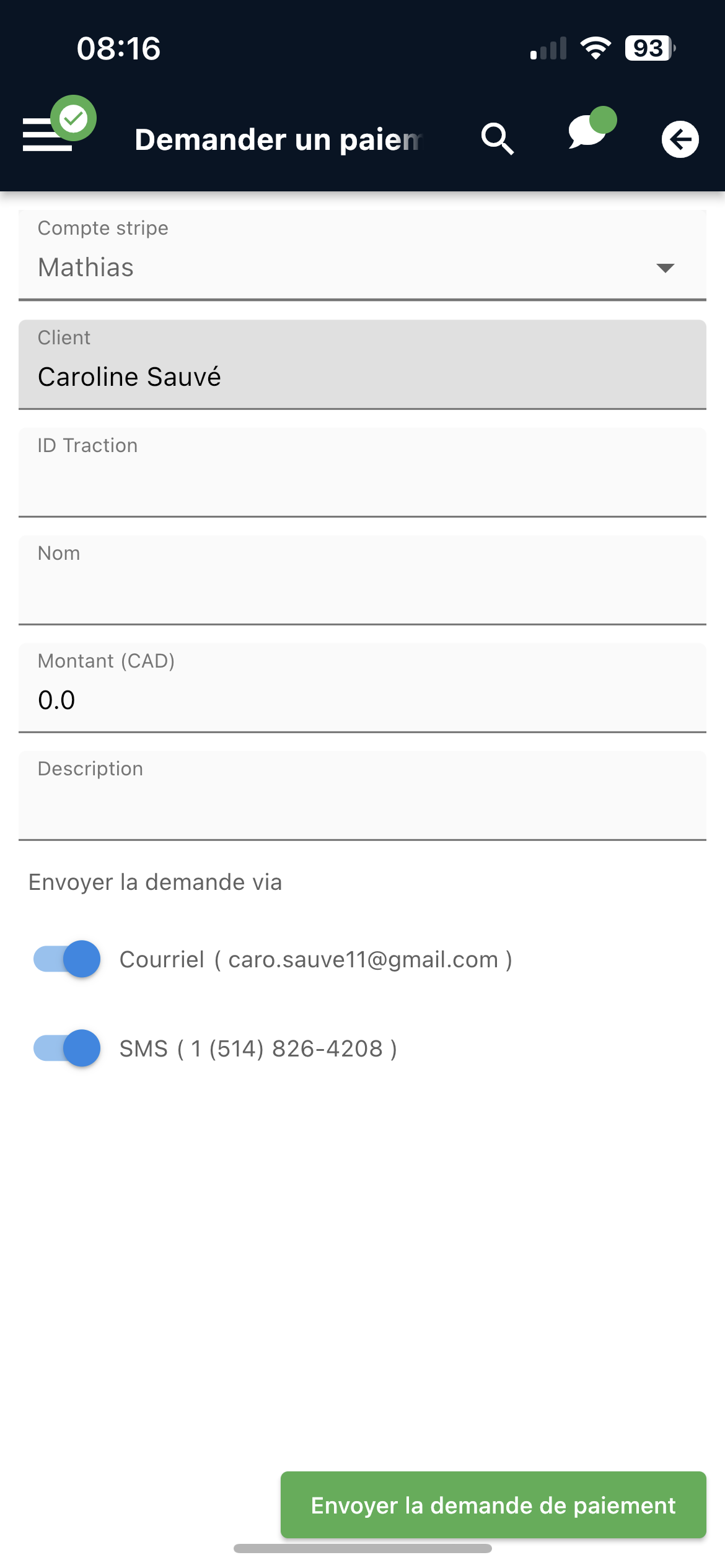Select the Client field Caroline Sauvé
The width and height of the screenshot is (725, 1568).
362,365
